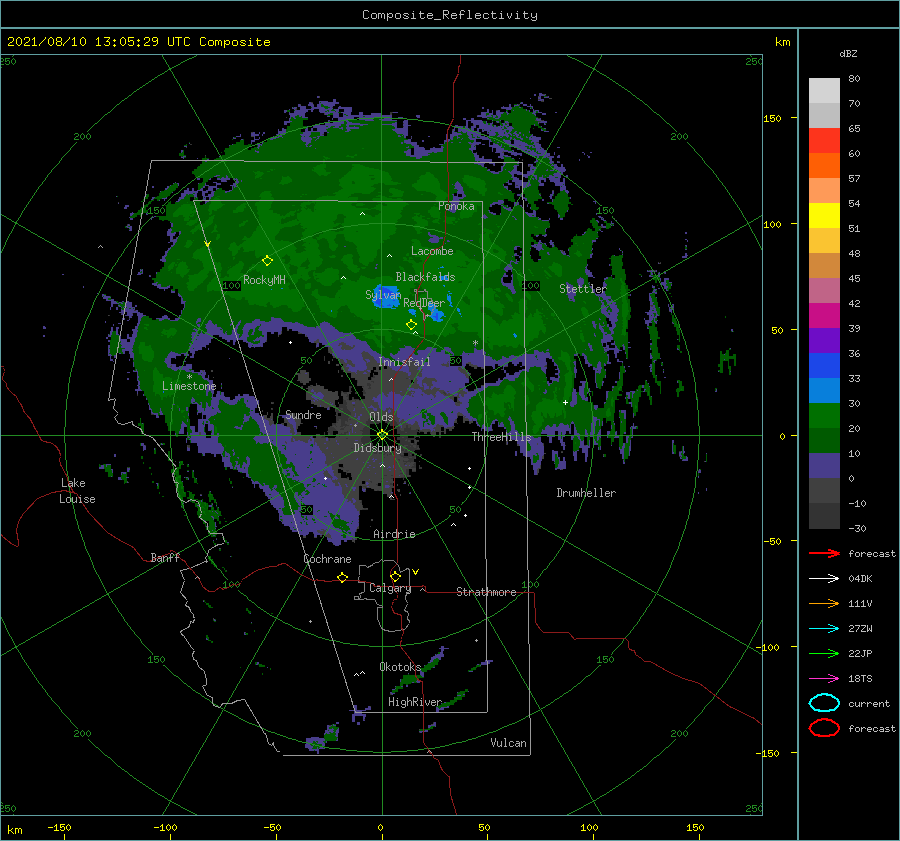Select the Calgary city label
The width and height of the screenshot is (900, 841).
(390, 588)
